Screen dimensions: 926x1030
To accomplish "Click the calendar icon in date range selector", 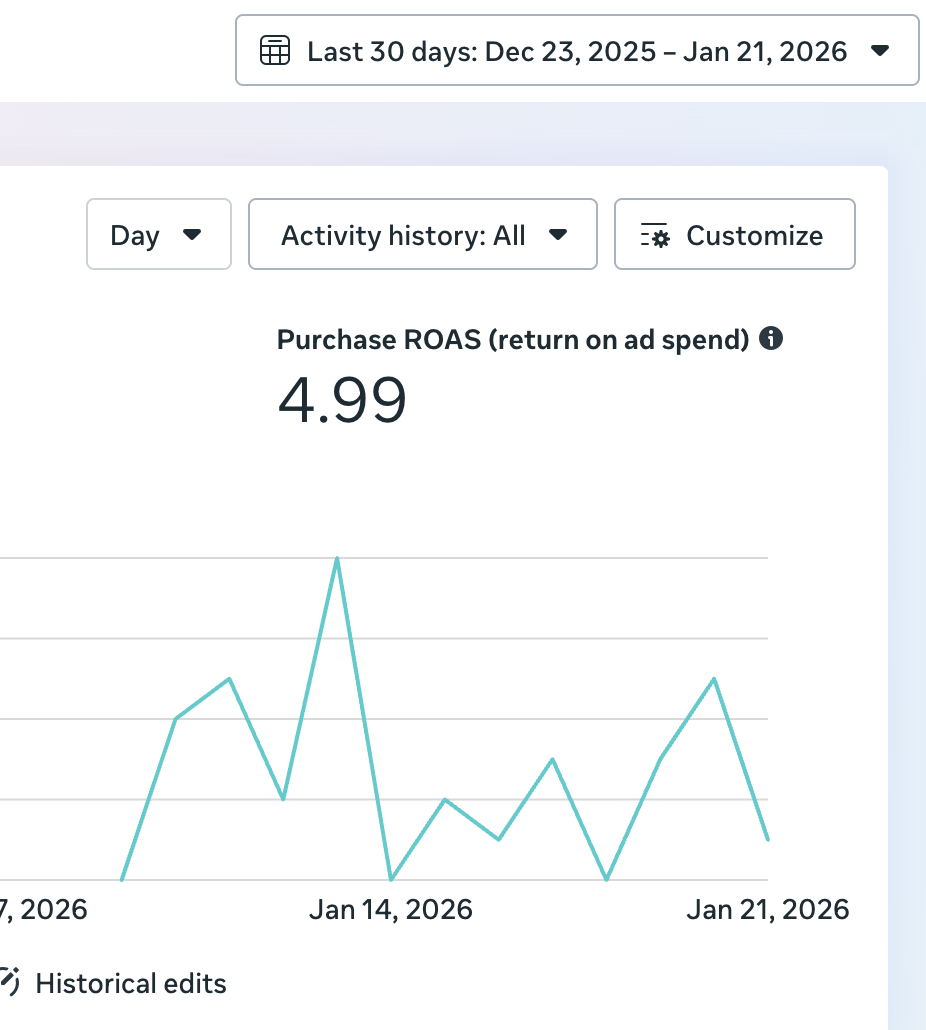I will 275,50.
